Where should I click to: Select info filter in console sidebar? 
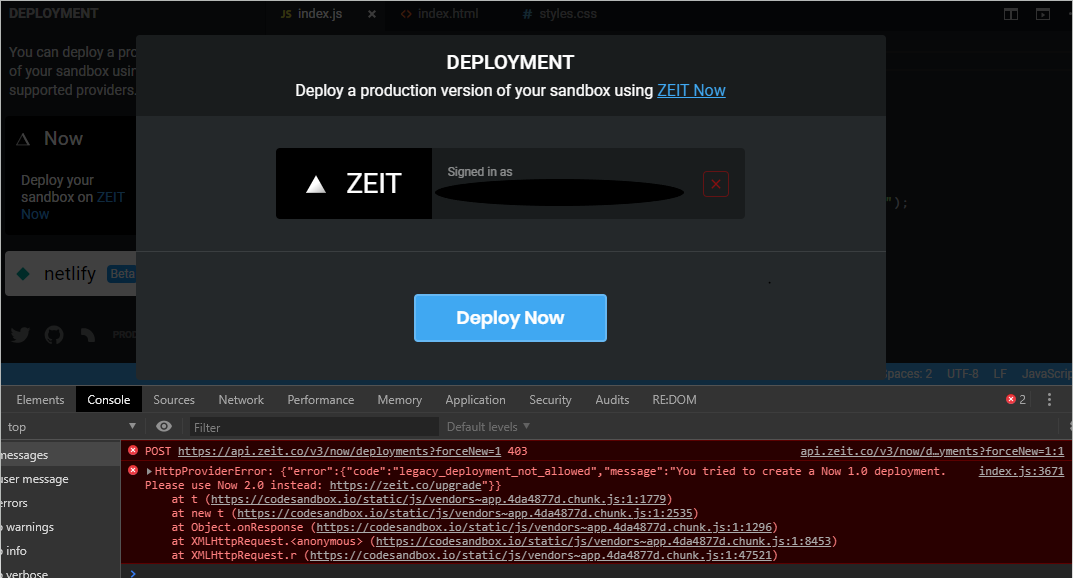coord(60,551)
